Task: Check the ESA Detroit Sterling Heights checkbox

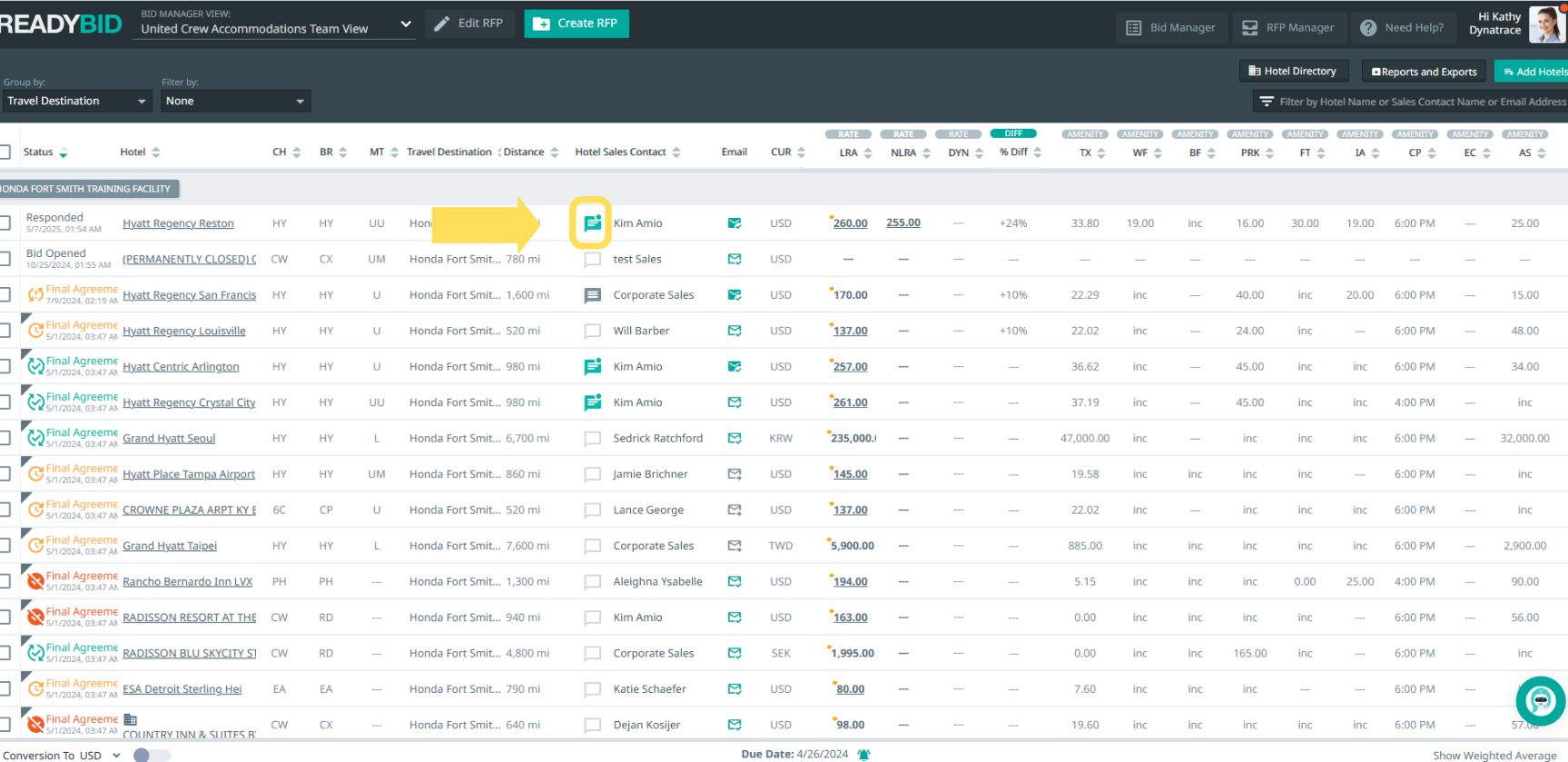Action: [x=5, y=689]
